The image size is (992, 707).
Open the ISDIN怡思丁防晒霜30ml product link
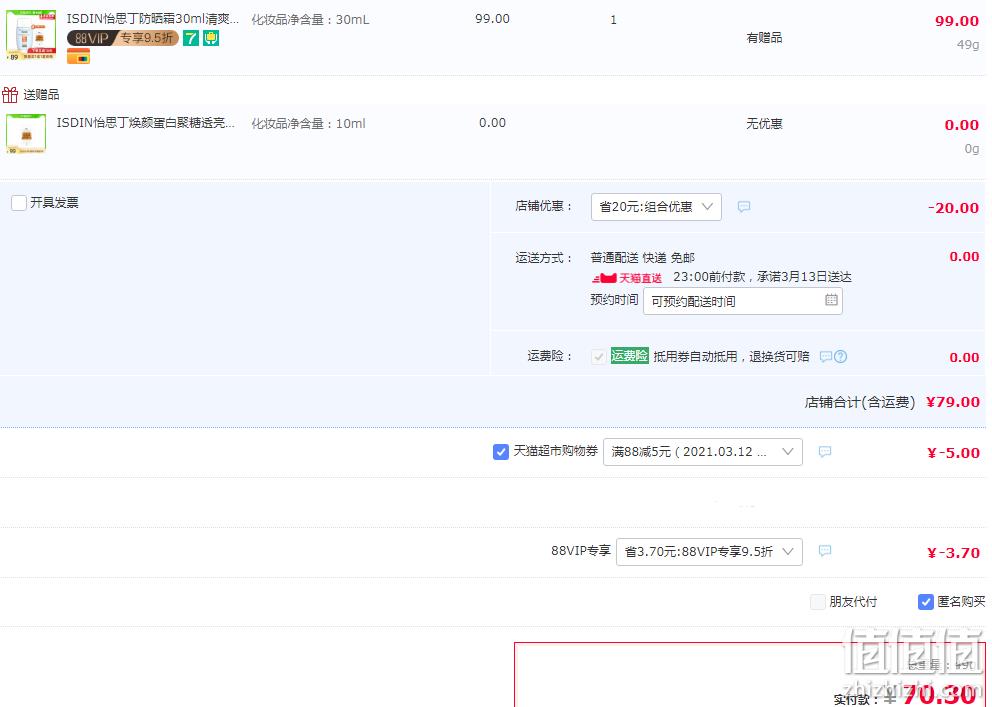click(x=153, y=19)
